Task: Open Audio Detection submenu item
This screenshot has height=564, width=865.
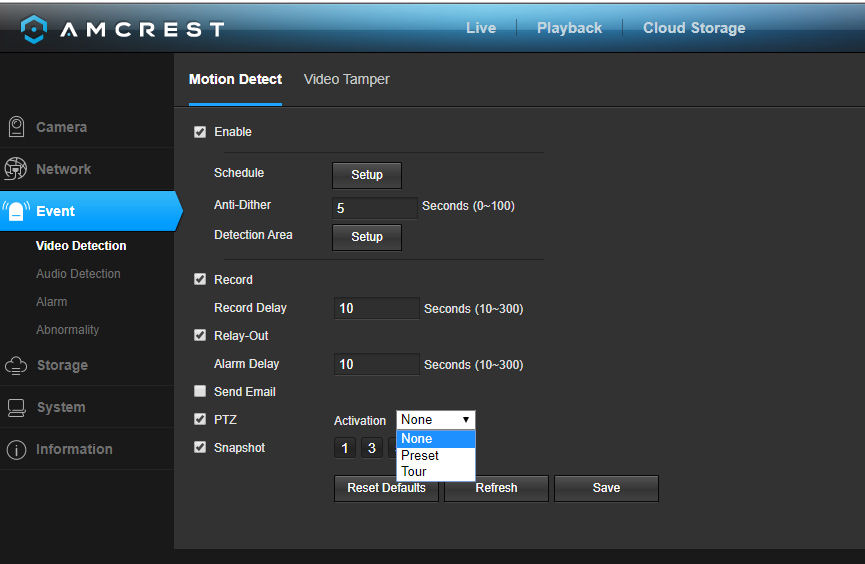Action: (78, 274)
